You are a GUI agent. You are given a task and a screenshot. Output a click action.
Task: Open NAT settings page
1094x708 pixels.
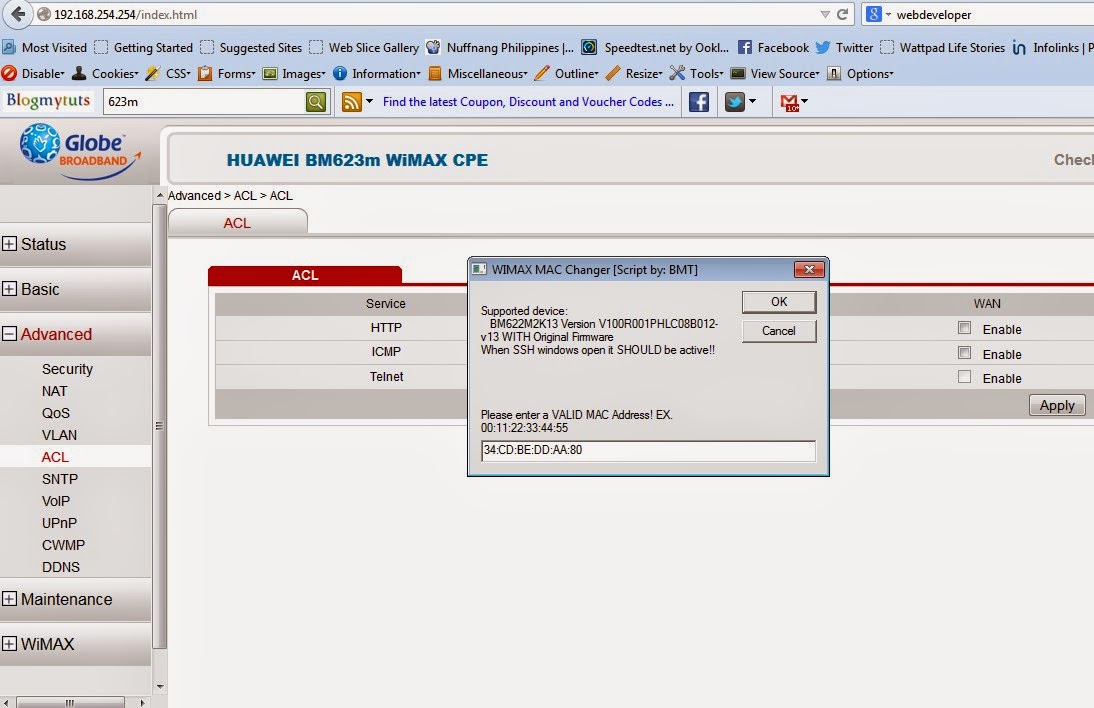tap(54, 391)
